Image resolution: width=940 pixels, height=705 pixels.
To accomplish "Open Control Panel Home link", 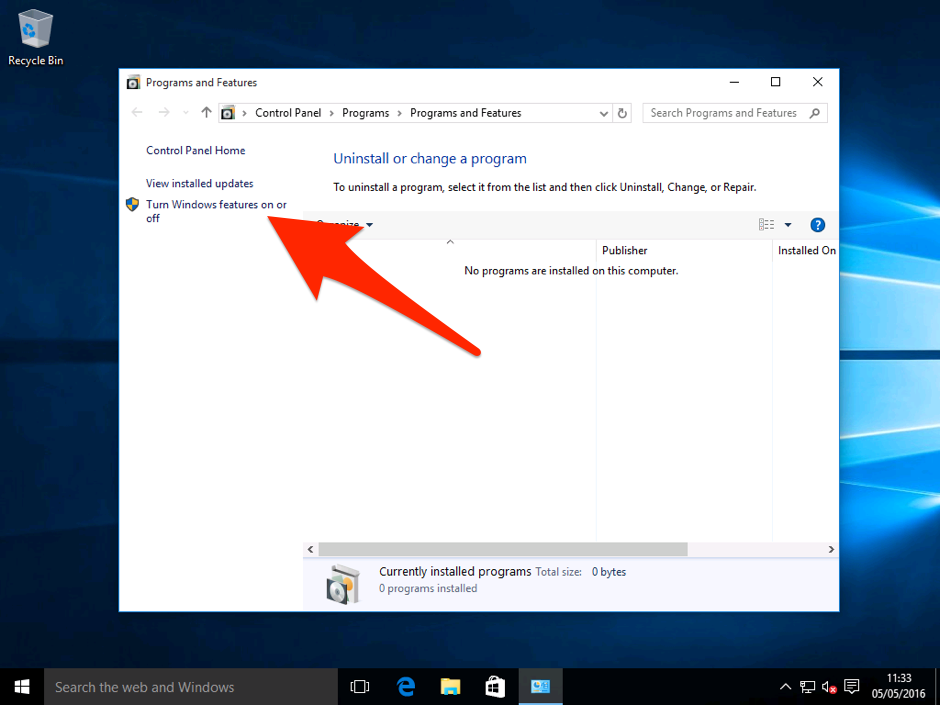I will click(195, 150).
